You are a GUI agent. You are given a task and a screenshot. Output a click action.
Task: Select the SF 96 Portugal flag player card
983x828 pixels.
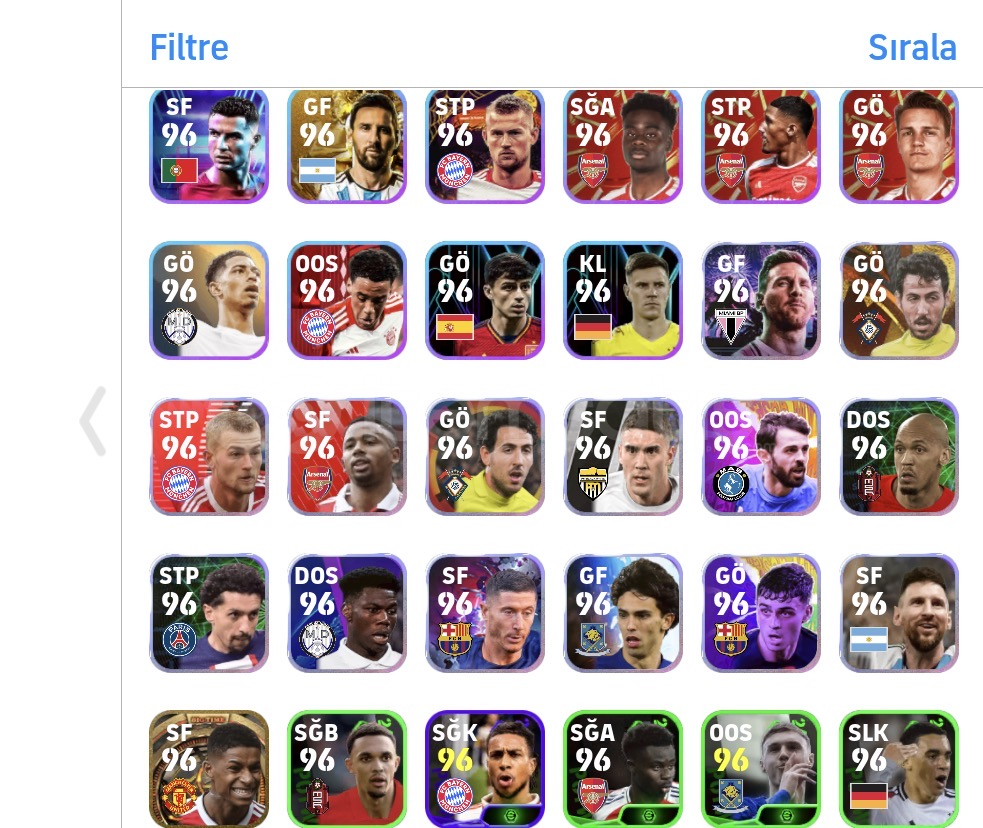coord(209,145)
